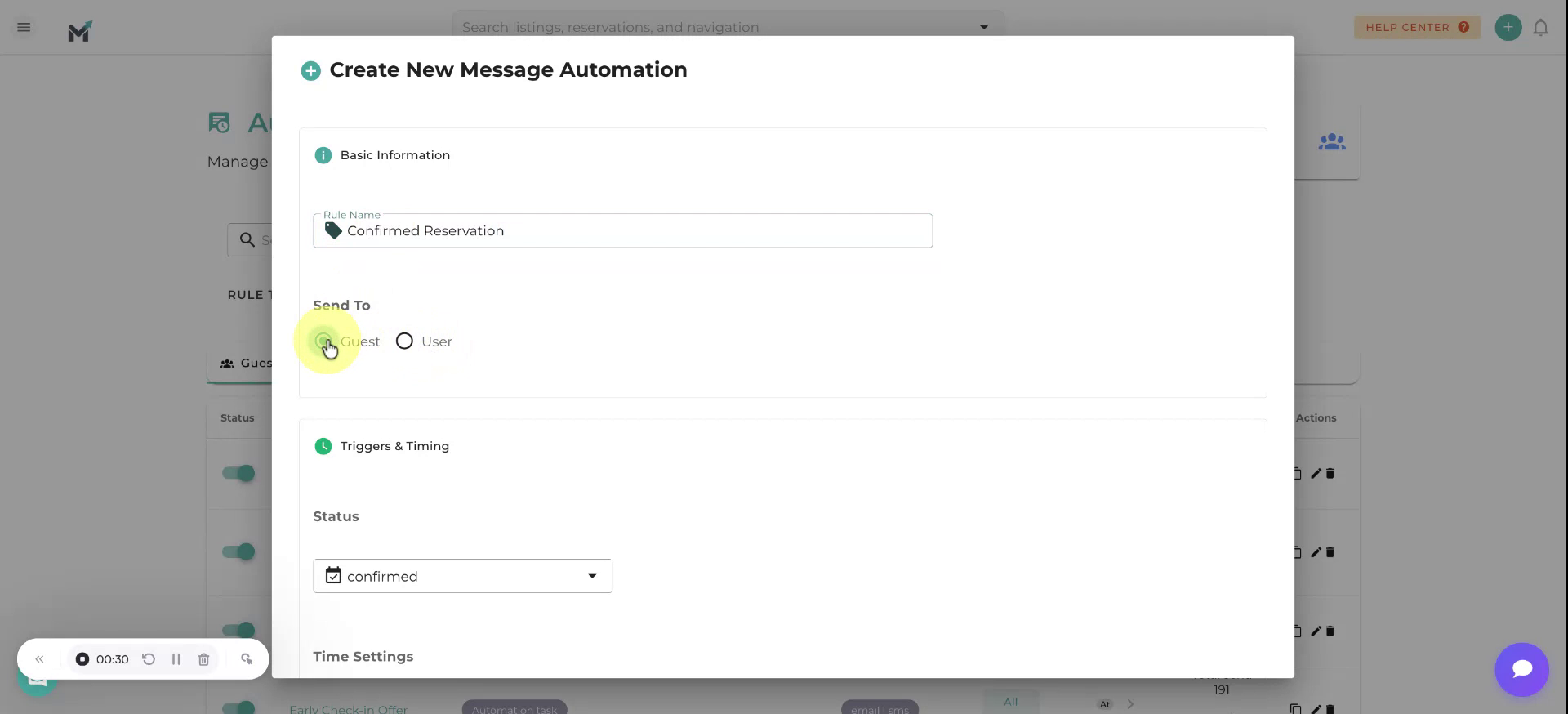
Task: Open the purple chat support bubble
Action: pyautogui.click(x=1521, y=670)
